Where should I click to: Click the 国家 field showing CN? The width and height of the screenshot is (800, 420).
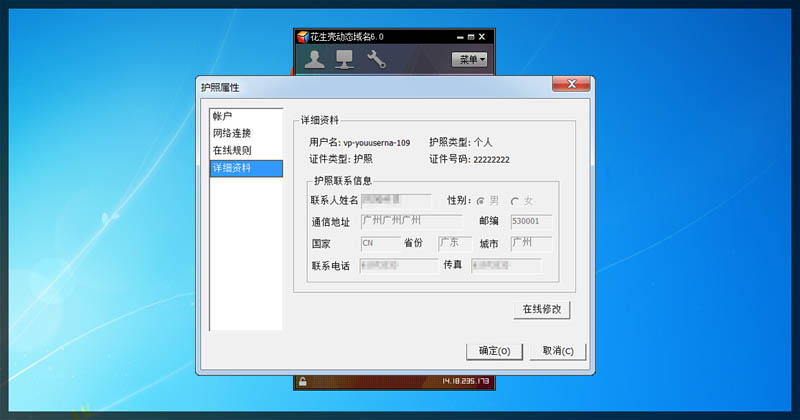(x=380, y=243)
